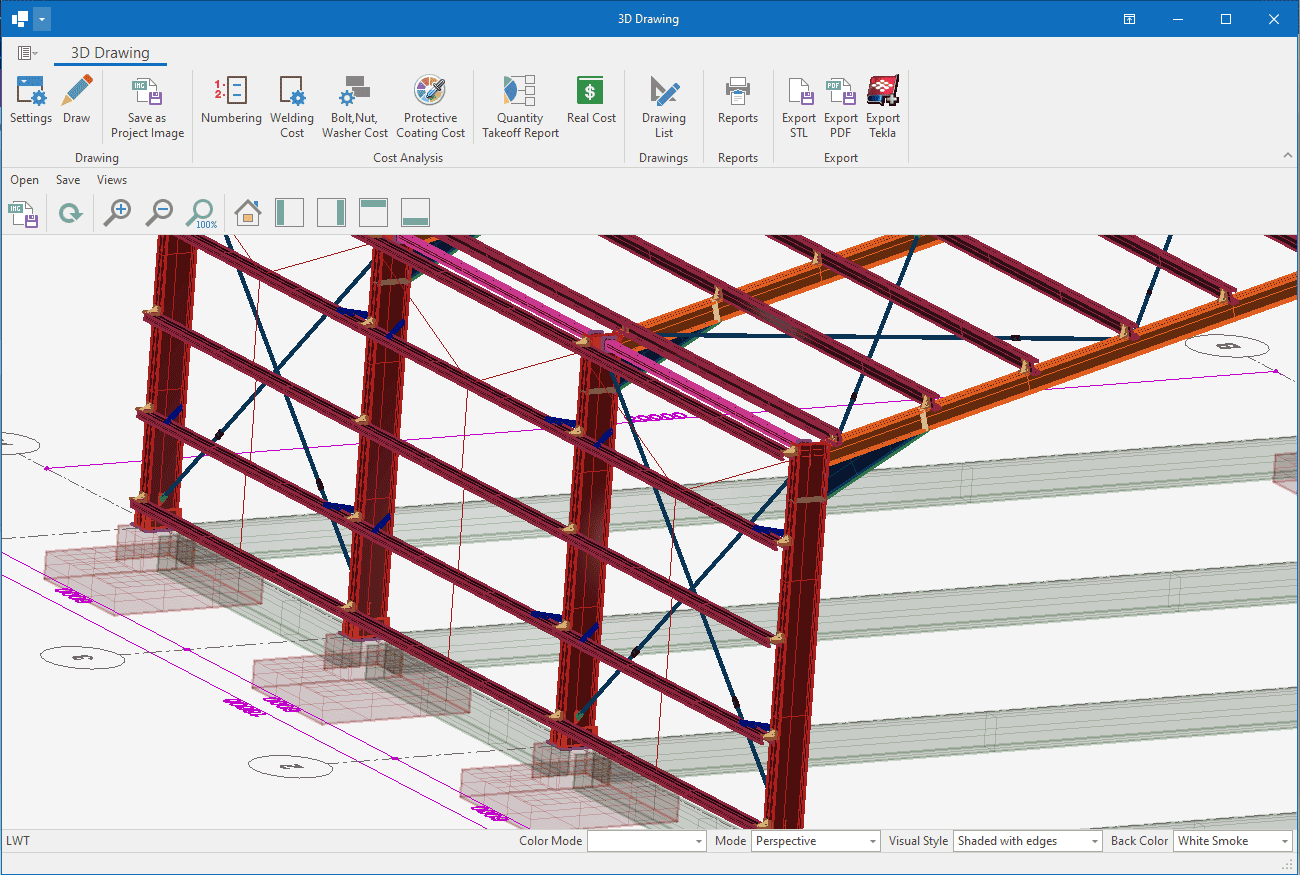Select the 3D Drawing ribbon tab
Image resolution: width=1300 pixels, height=875 pixels.
coord(110,53)
